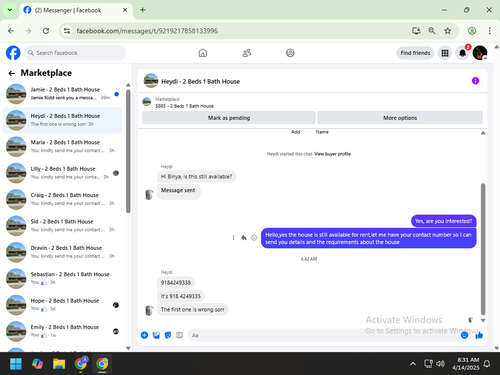Click the message 'The first one is wrong sorr'
This screenshot has width=500, height=375.
click(192, 309)
